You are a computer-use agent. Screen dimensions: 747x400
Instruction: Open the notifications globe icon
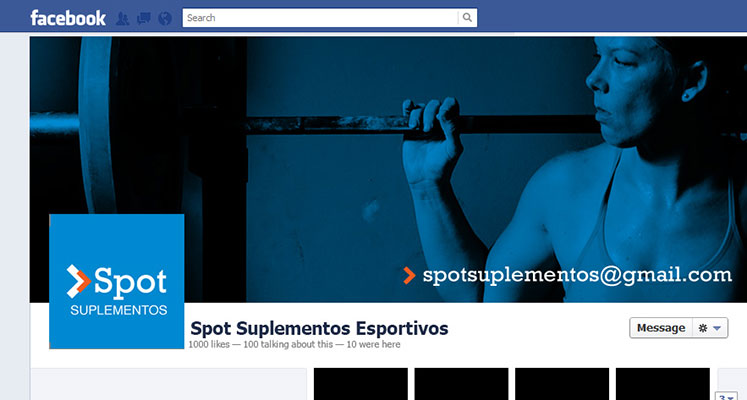tap(165, 19)
